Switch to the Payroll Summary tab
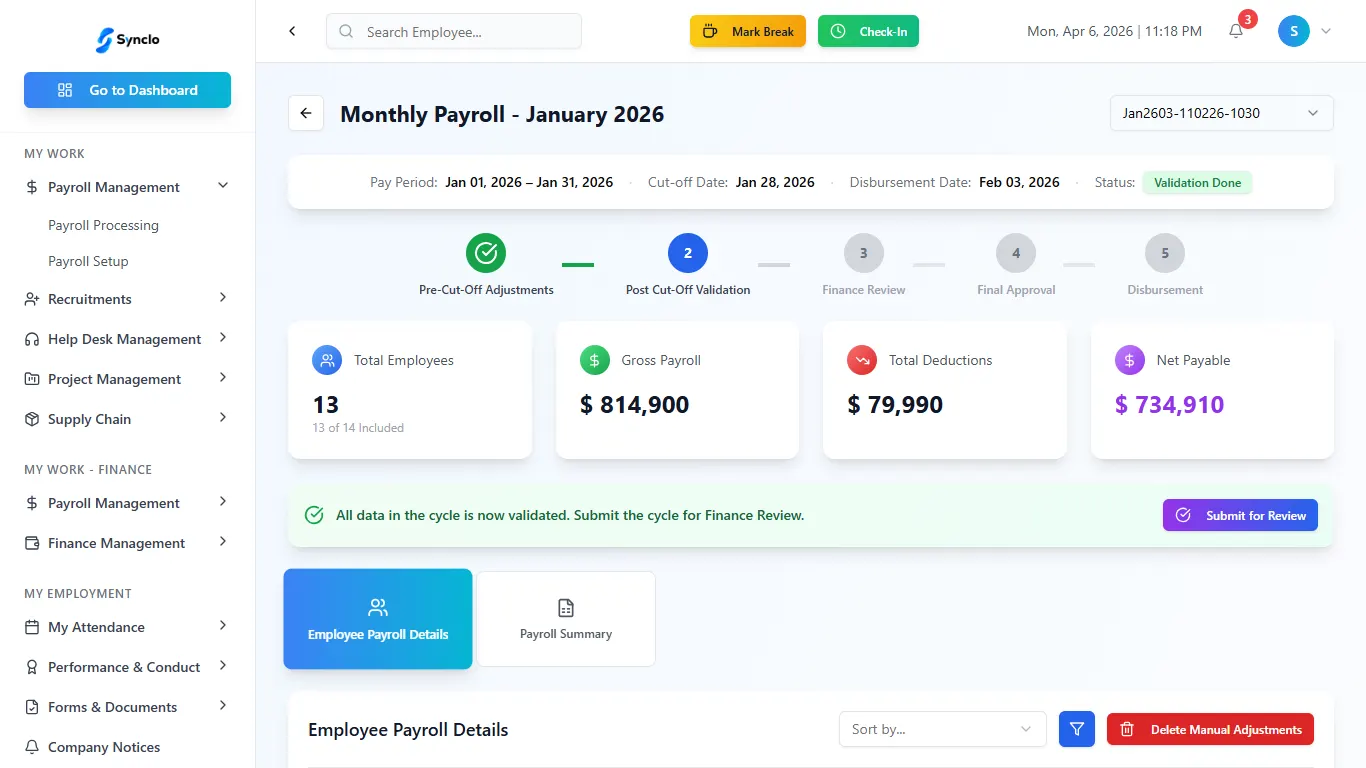This screenshot has height=768, width=1366. (x=566, y=619)
